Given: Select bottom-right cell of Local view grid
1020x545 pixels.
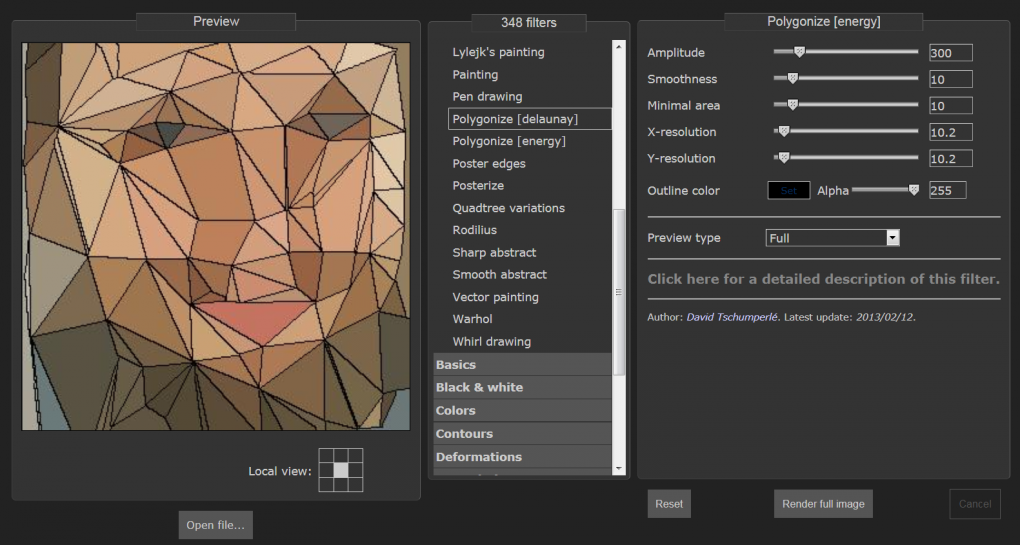Looking at the screenshot, I should 356,485.
